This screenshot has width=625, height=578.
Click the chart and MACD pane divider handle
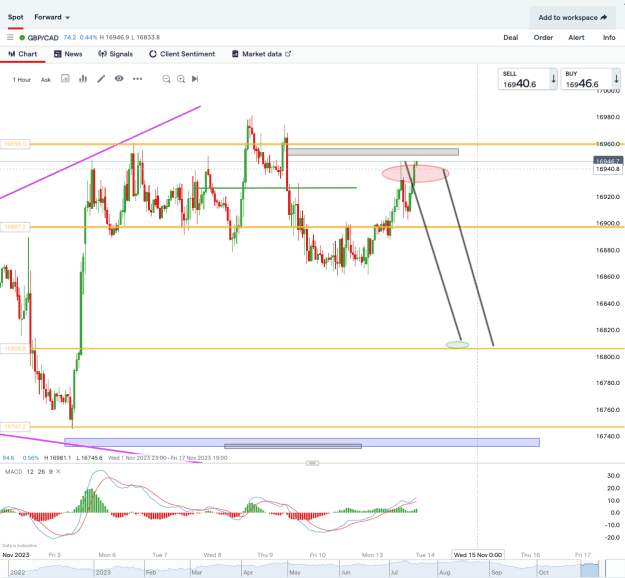[x=312, y=463]
